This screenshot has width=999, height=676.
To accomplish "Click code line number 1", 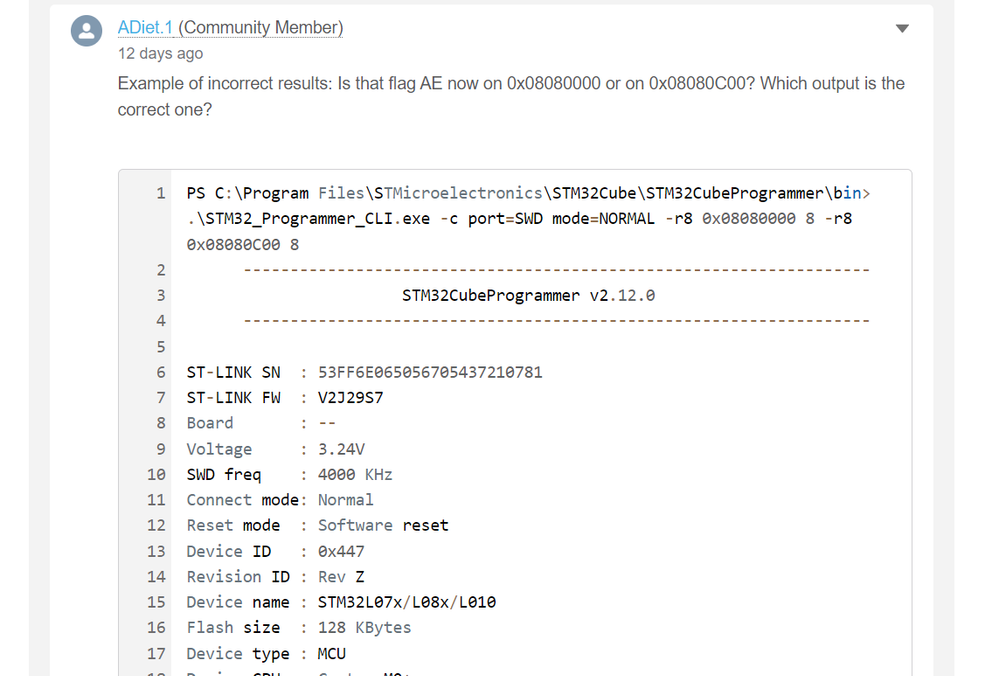I will (161, 193).
